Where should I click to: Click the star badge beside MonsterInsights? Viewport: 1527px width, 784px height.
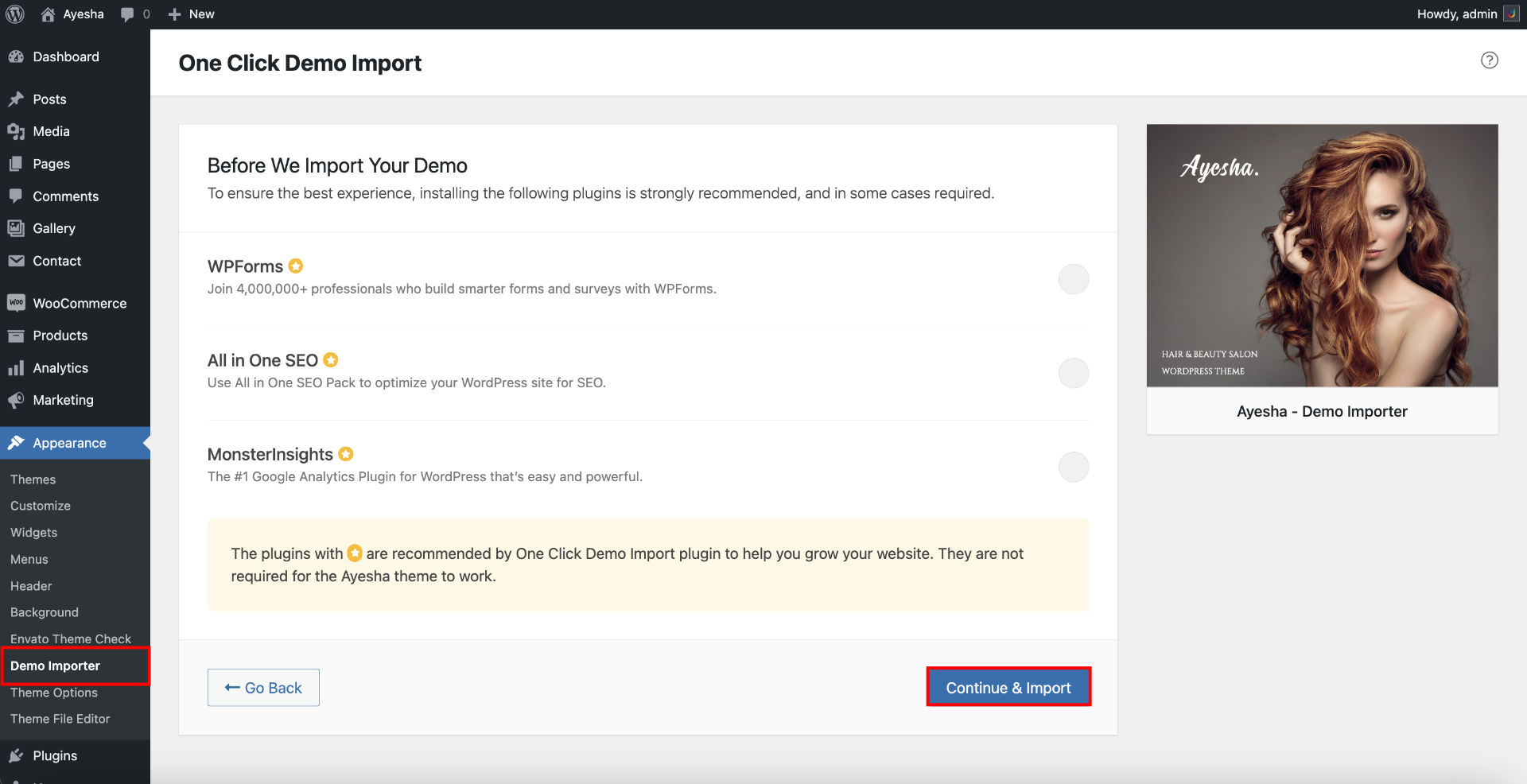pos(346,454)
